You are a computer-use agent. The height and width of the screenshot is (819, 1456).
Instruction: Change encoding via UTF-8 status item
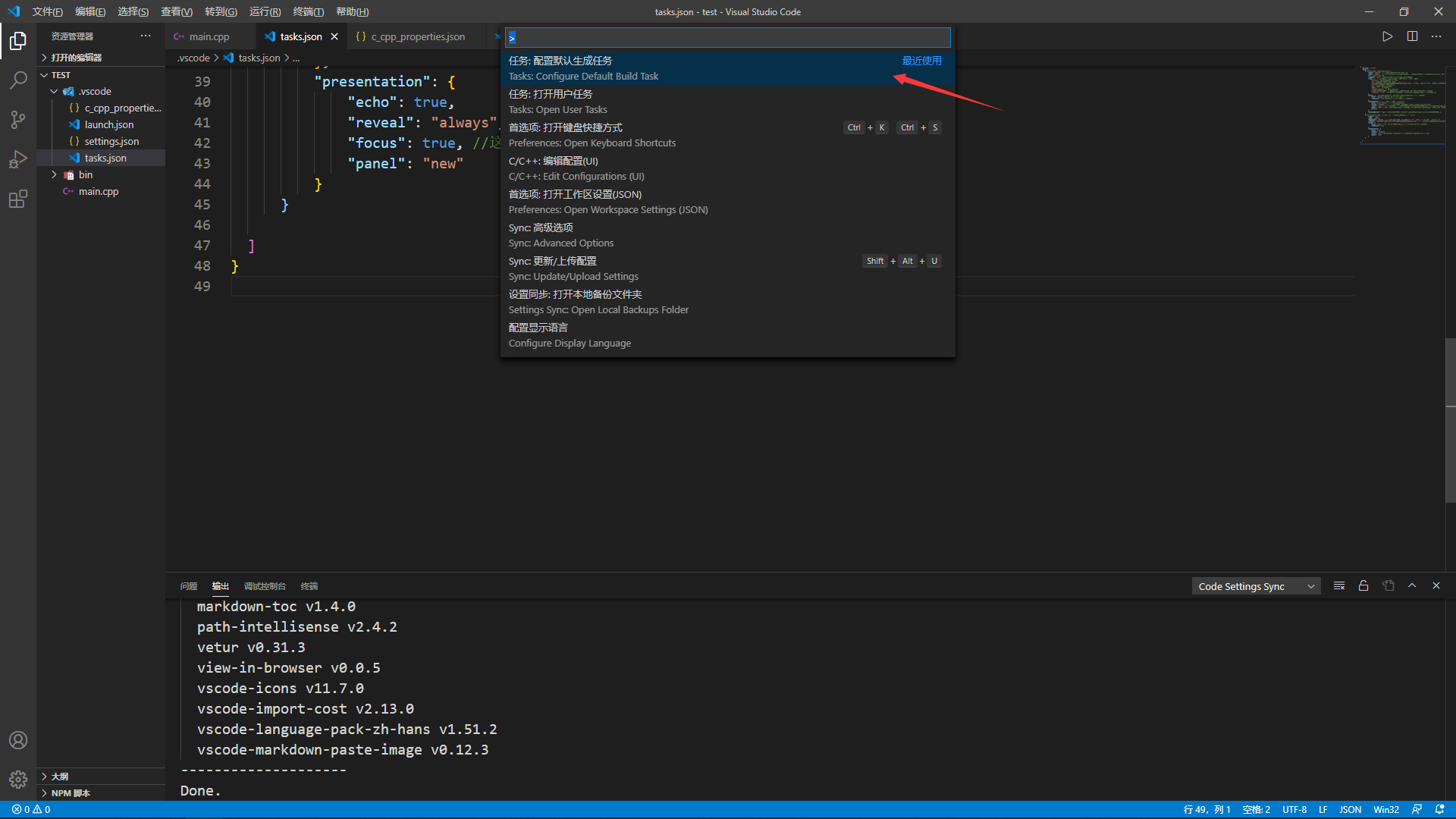pos(1294,809)
